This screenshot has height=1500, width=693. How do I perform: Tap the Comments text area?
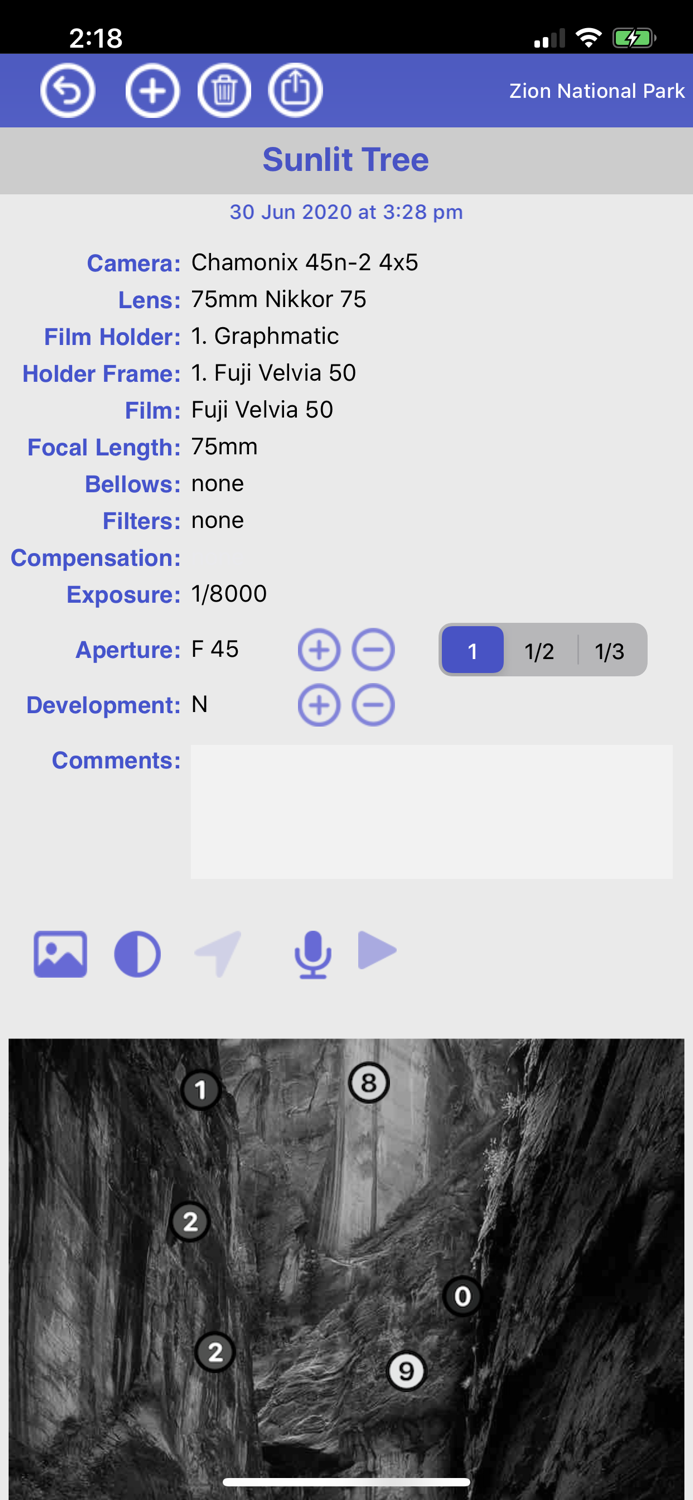click(x=431, y=811)
